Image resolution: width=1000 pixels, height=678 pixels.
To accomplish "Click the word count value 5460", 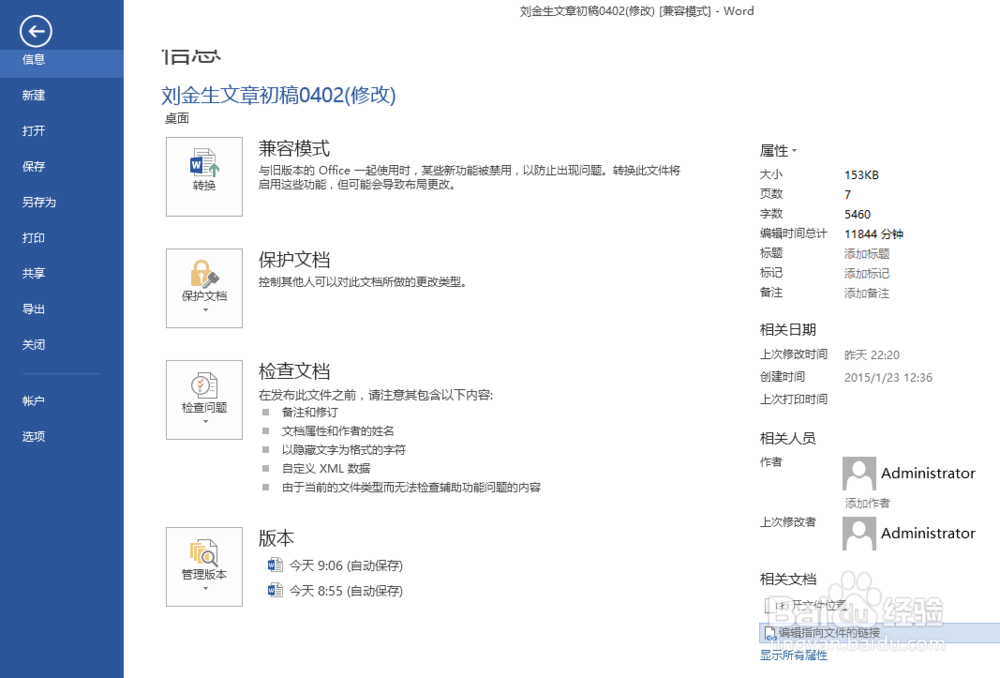I will coord(857,214).
